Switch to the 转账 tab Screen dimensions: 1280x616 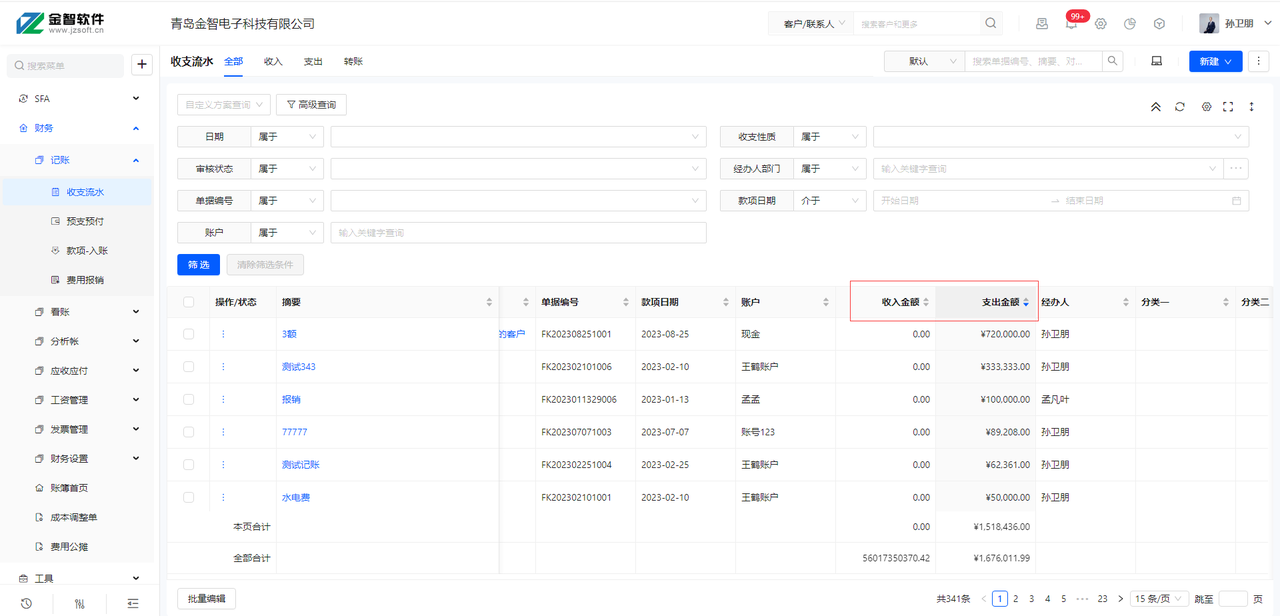(x=353, y=61)
